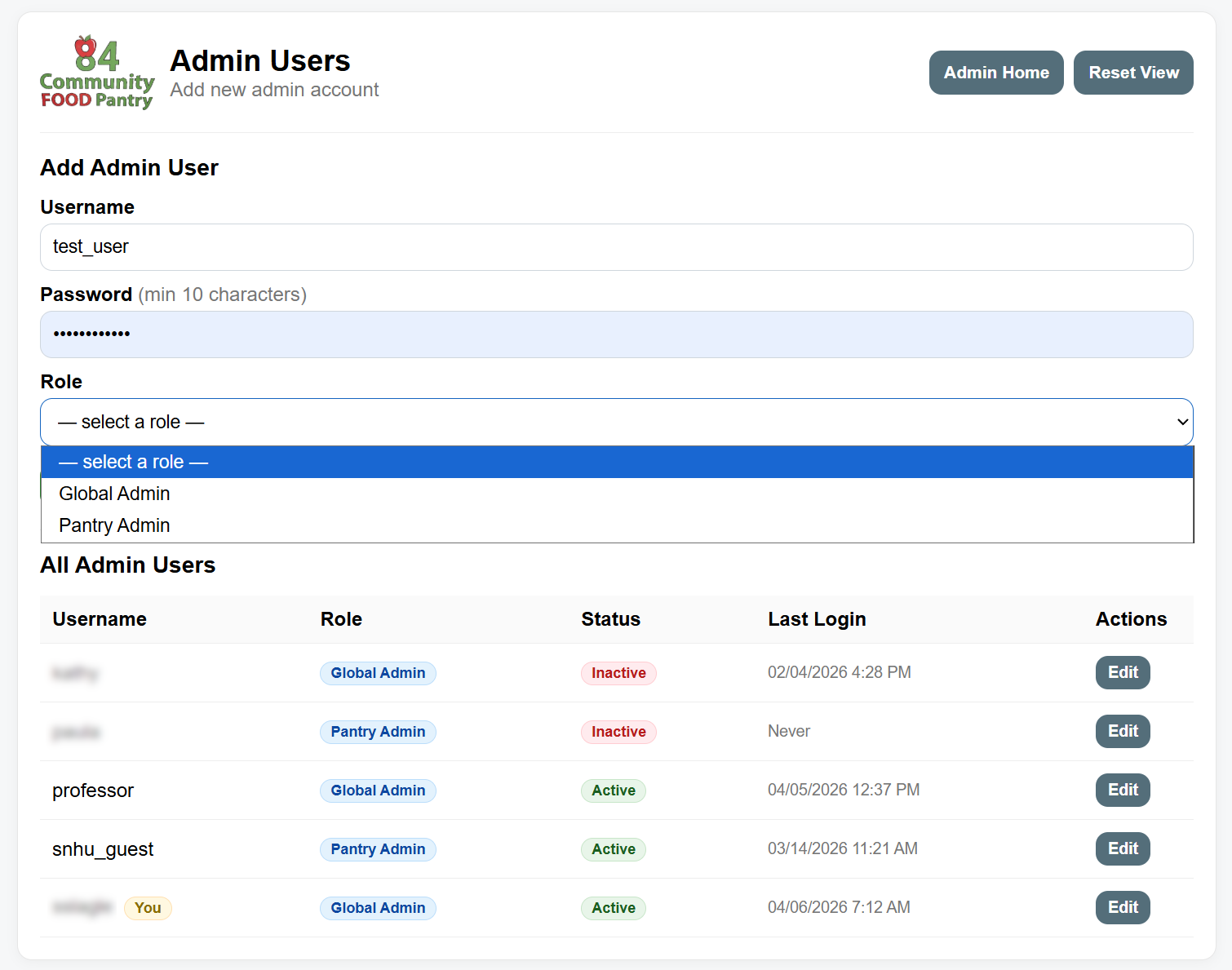Select Pantry Admin from role list
This screenshot has height=970, width=1232.
tap(617, 525)
